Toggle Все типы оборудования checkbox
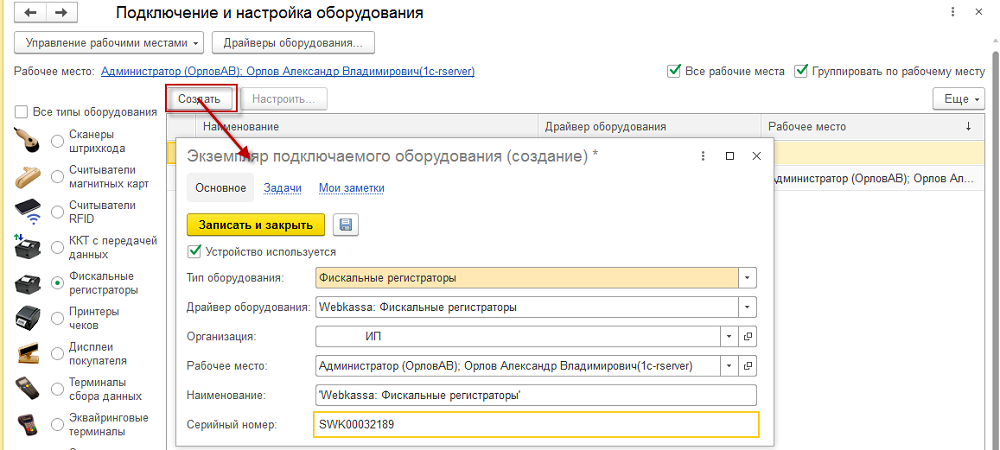The width and height of the screenshot is (1000, 450). (21, 112)
